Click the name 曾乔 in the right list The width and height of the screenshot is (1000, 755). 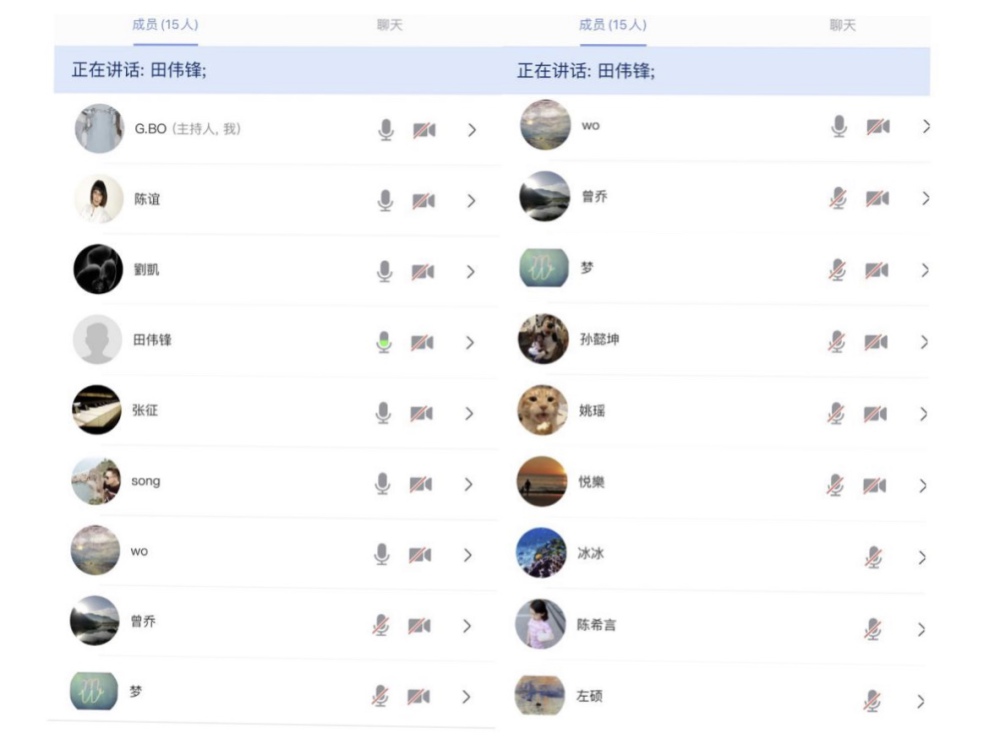(594, 196)
